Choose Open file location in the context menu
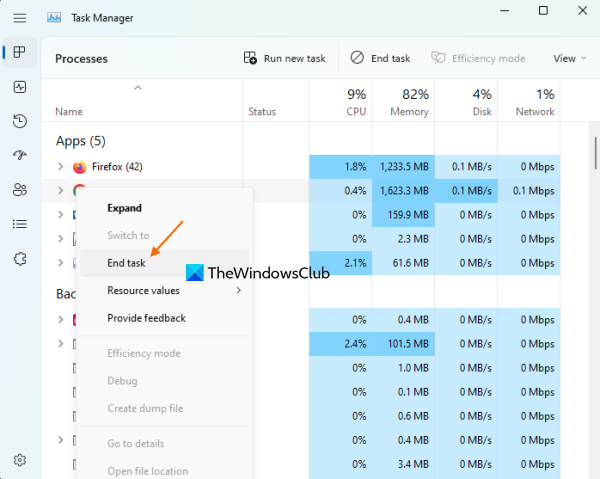 tap(165, 471)
